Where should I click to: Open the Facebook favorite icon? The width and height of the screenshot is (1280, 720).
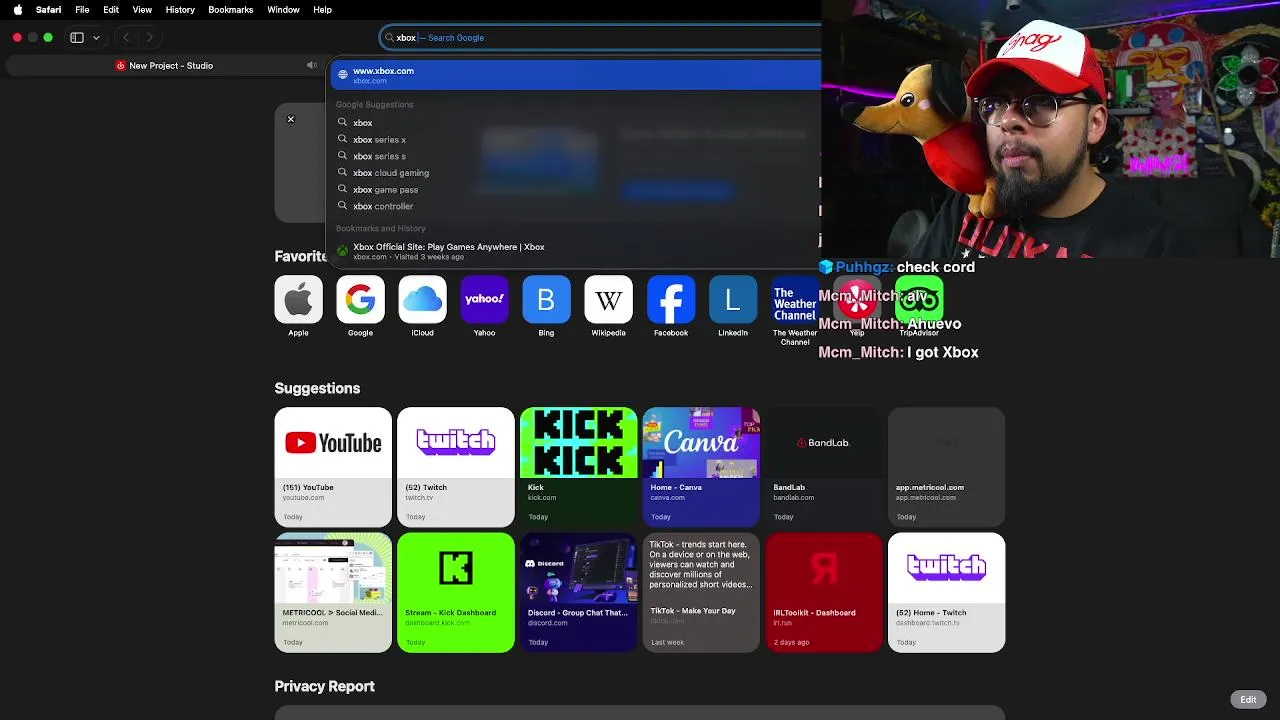[670, 299]
